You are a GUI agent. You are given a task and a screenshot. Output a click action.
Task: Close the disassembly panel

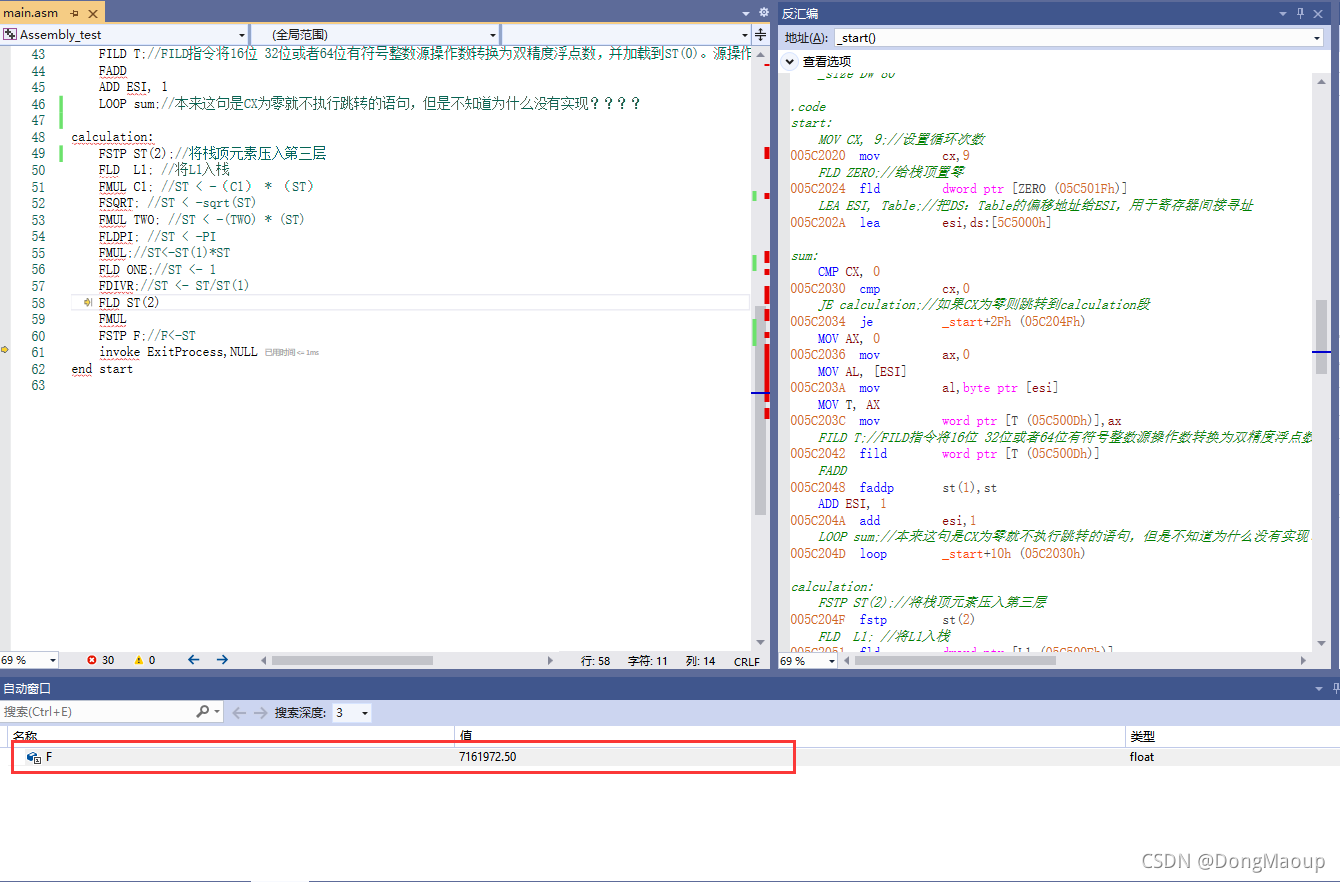pos(1319,13)
